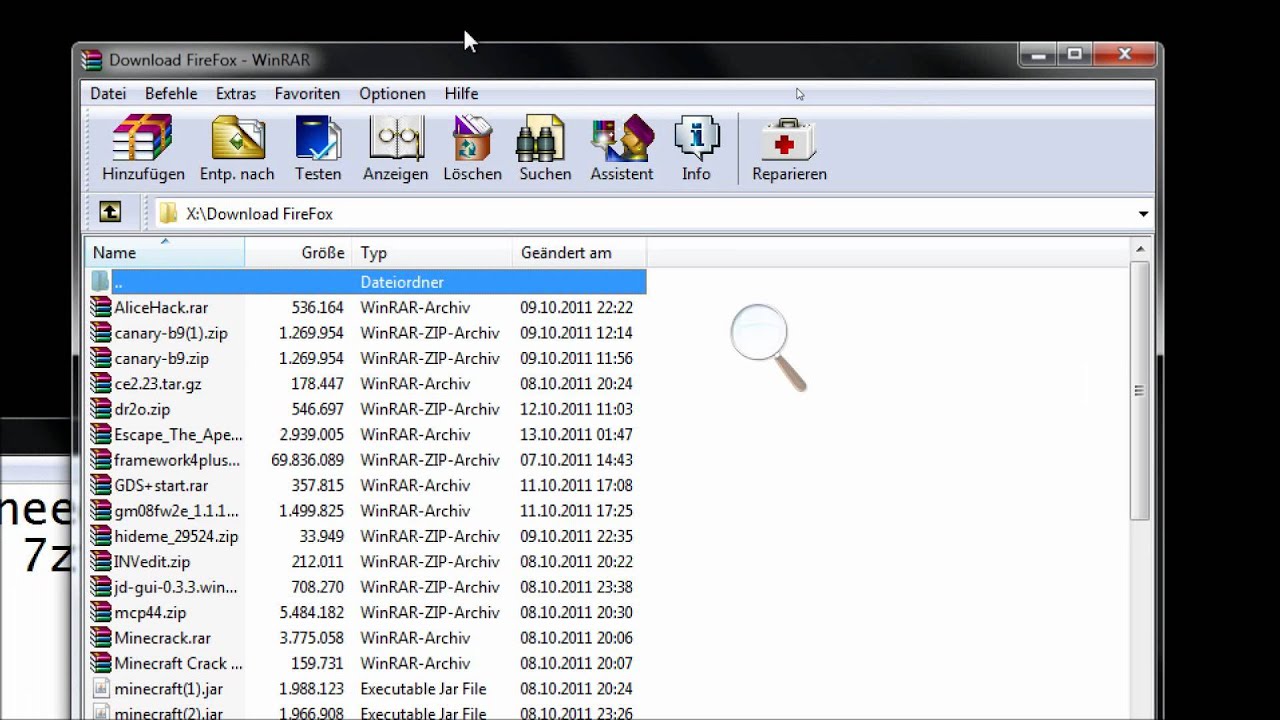This screenshot has width=1280, height=720.
Task: Click the 3.775.058 size value
Action: click(311, 637)
